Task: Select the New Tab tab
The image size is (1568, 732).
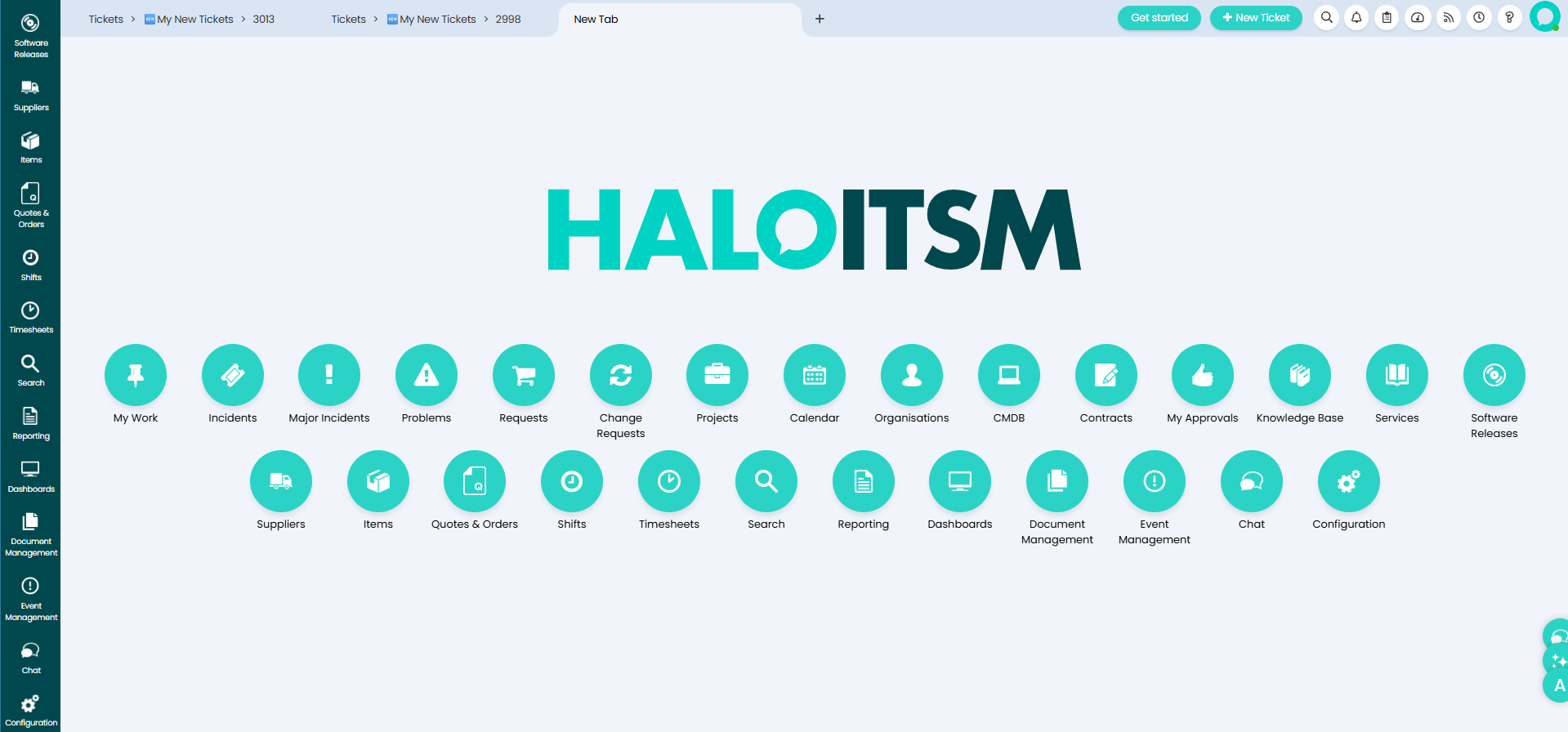Action: click(680, 19)
